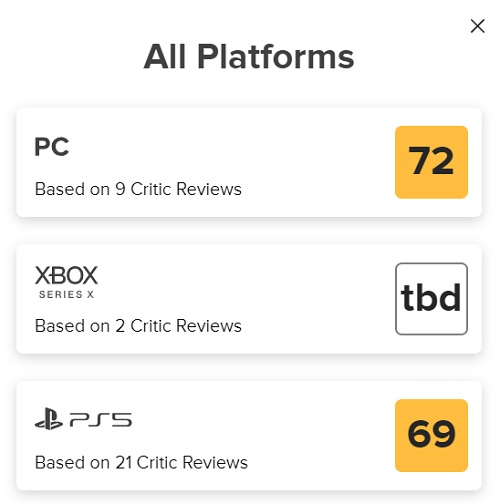The width and height of the screenshot is (500, 504).
Task: Click the XBOX wordmark text
Action: coord(66,275)
